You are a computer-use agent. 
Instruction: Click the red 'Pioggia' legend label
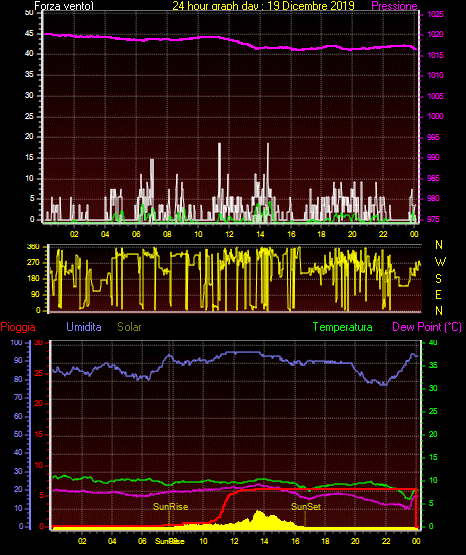[x=18, y=327]
